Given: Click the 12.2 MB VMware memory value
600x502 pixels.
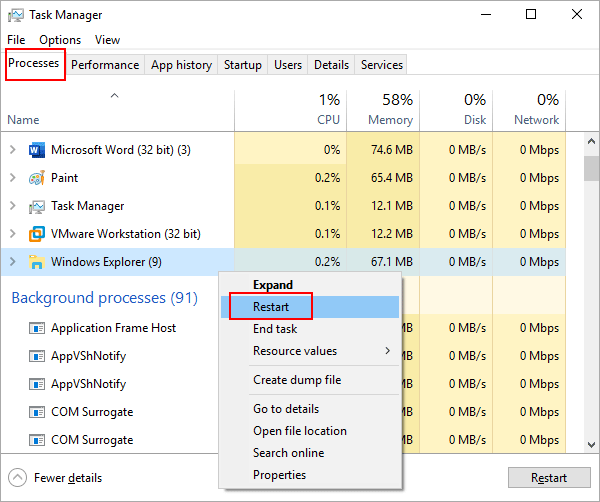Looking at the screenshot, I should tap(392, 234).
